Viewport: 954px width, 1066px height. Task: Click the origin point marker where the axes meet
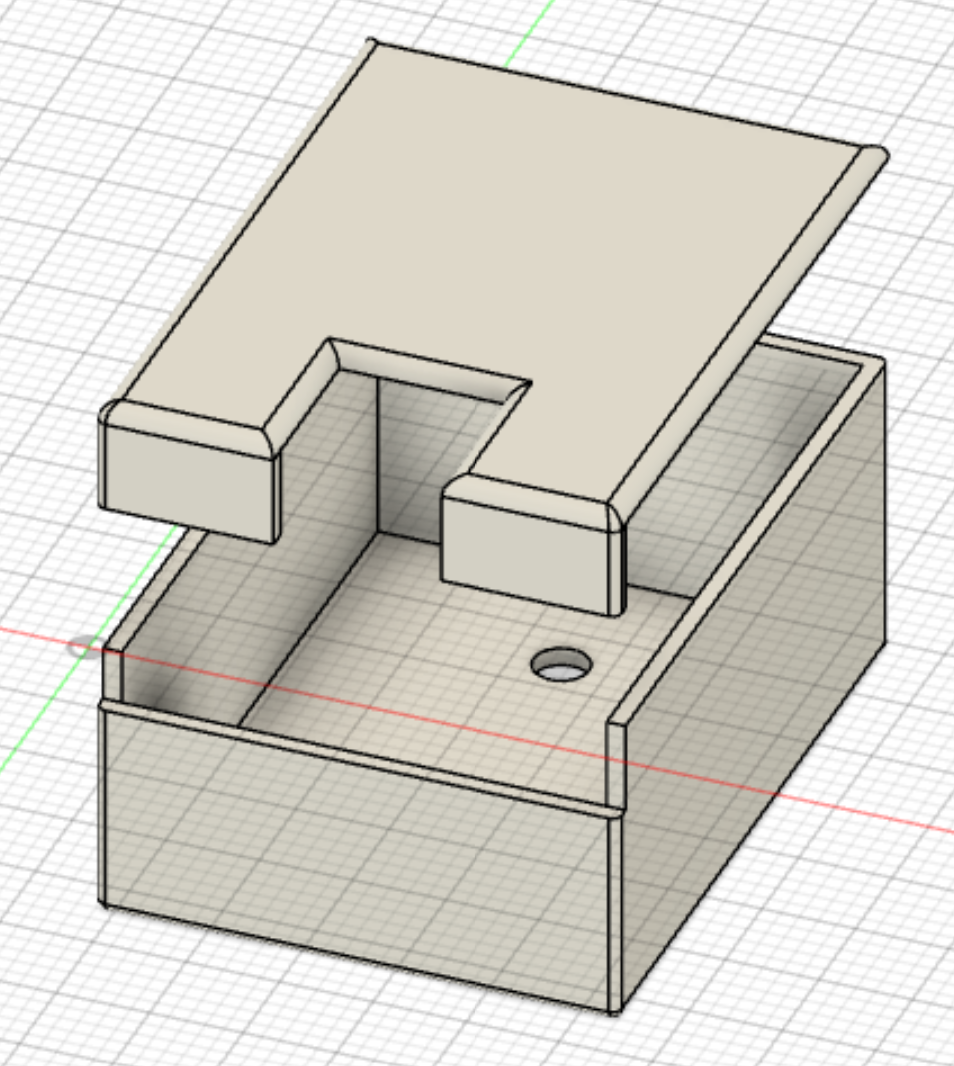pyautogui.click(x=85, y=647)
